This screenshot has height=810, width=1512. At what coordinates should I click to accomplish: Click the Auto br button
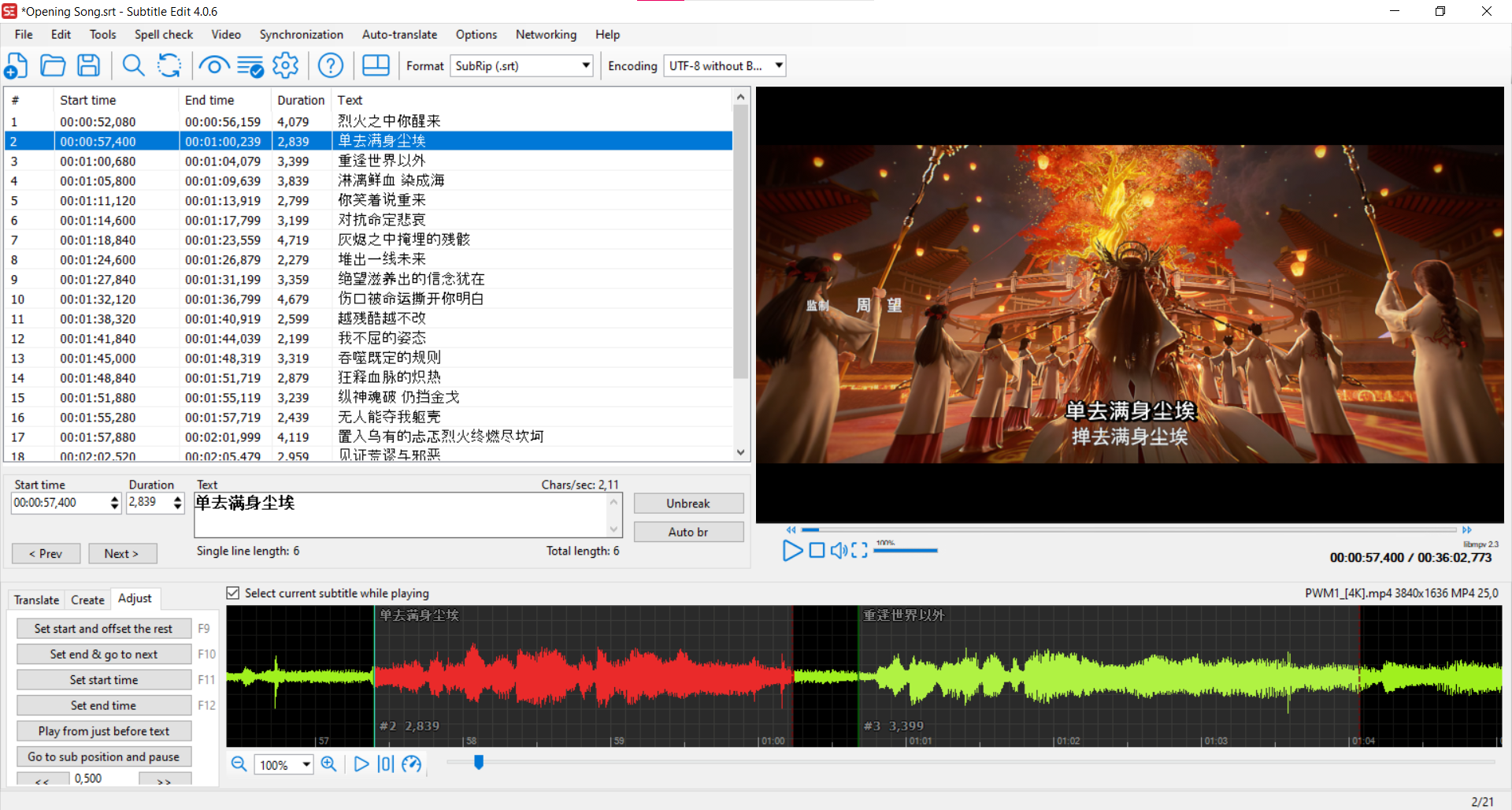coord(688,532)
